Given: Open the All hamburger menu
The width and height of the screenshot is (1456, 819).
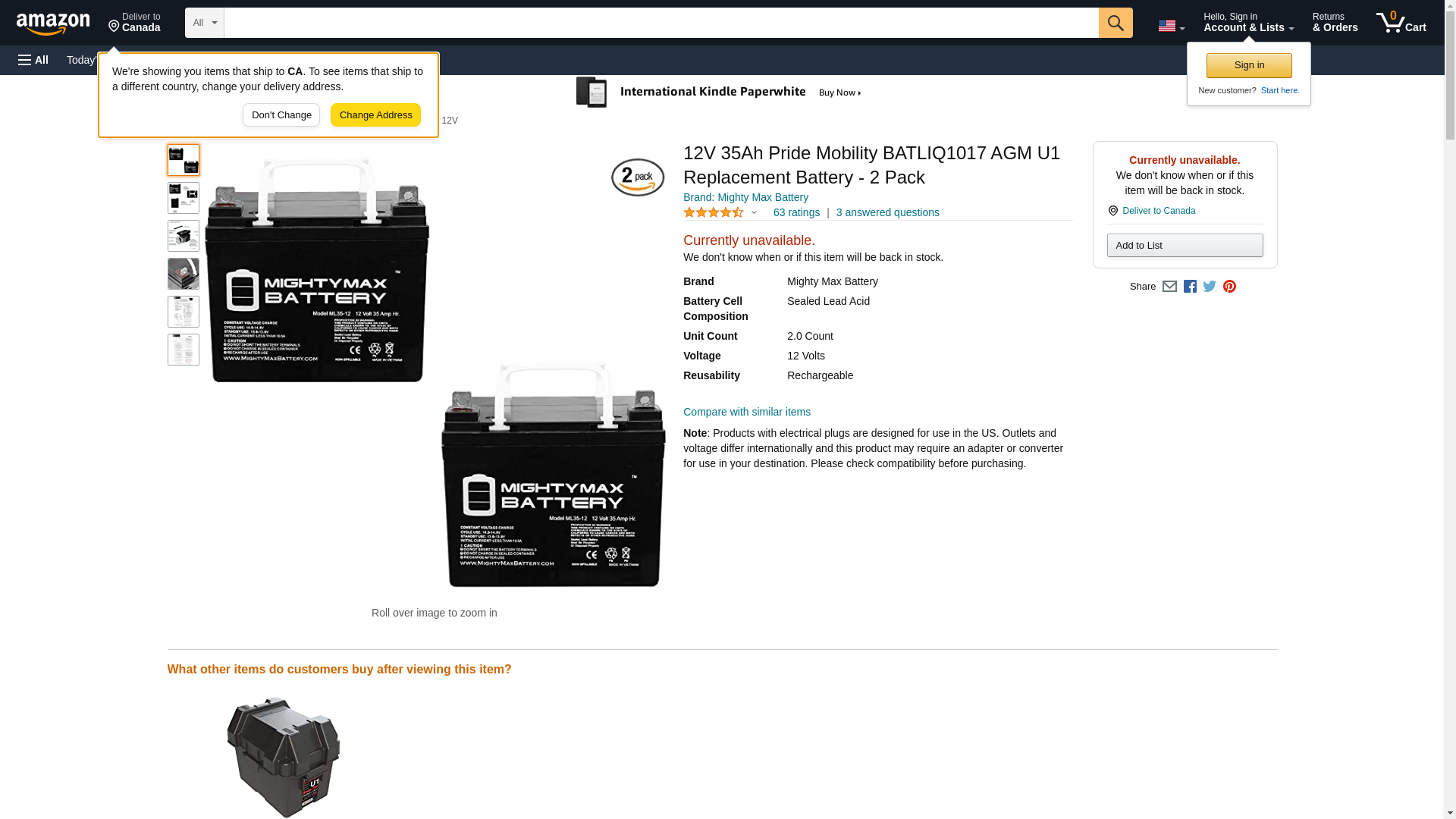Looking at the screenshot, I should [33, 60].
